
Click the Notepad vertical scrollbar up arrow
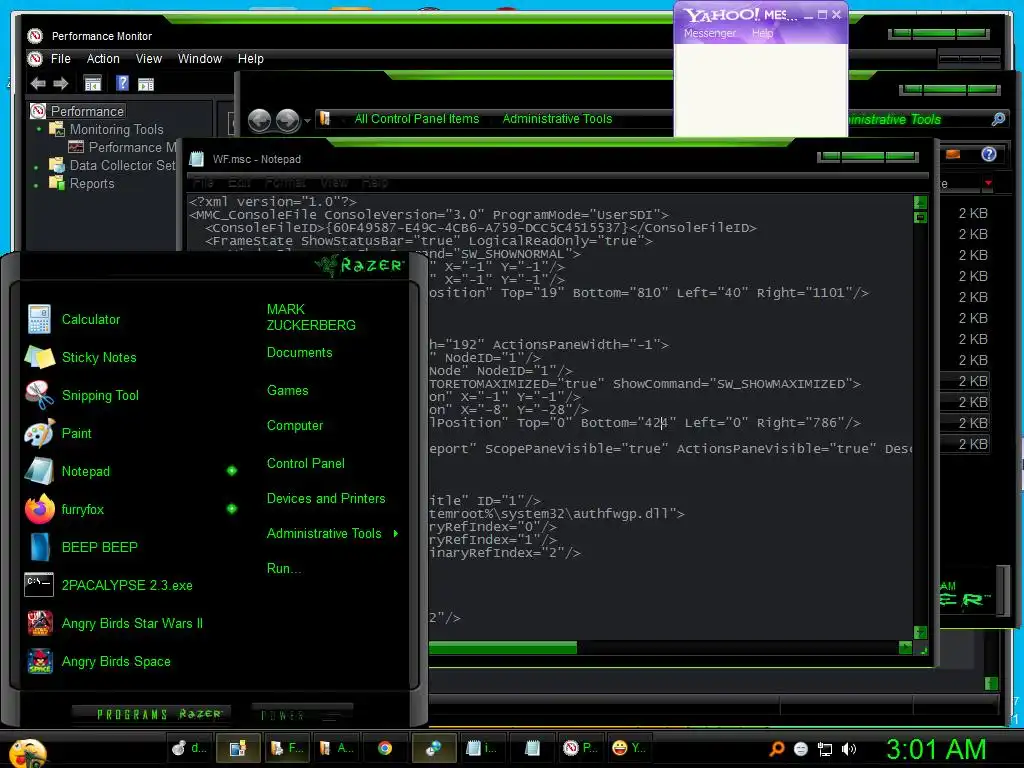coord(920,202)
